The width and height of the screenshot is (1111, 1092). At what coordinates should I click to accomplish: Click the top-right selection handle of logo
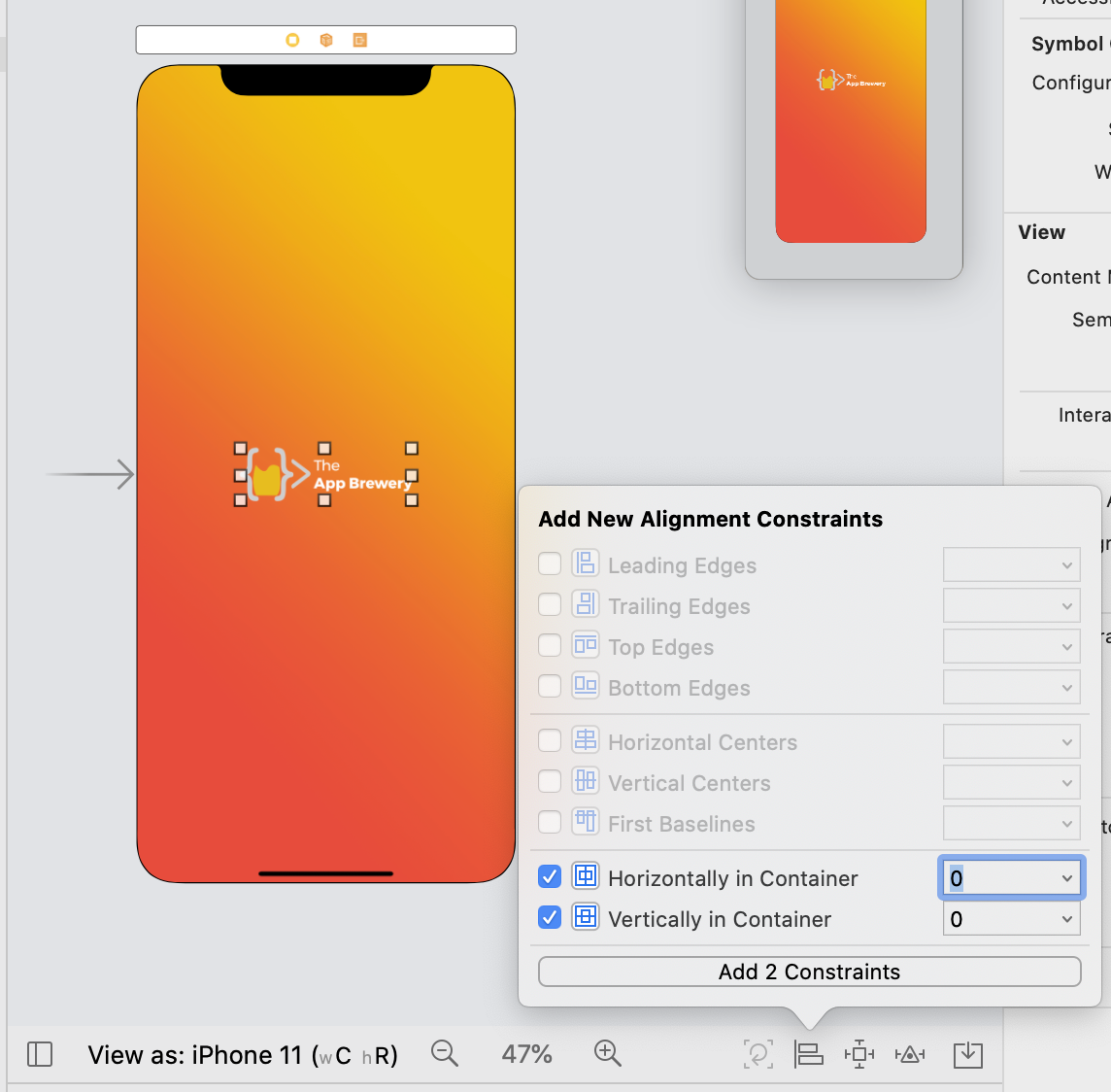coord(412,448)
